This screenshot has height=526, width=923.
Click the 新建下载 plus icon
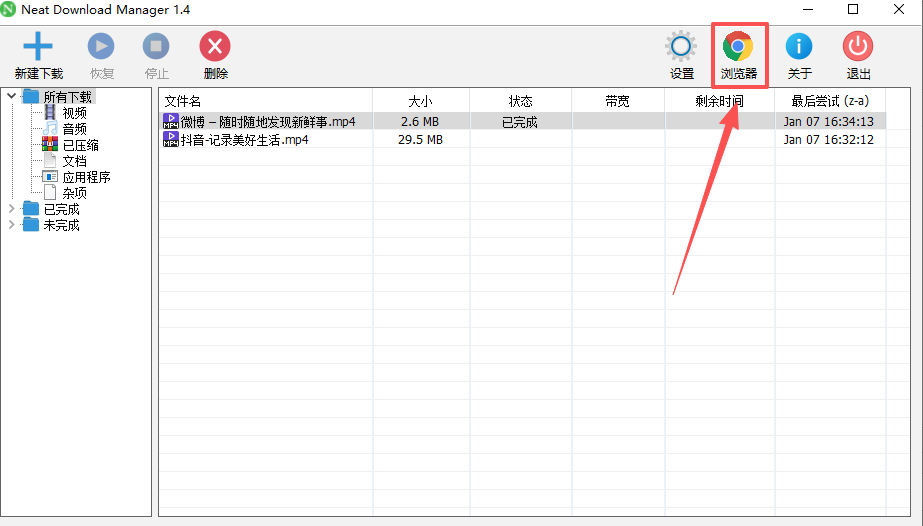click(x=38, y=46)
